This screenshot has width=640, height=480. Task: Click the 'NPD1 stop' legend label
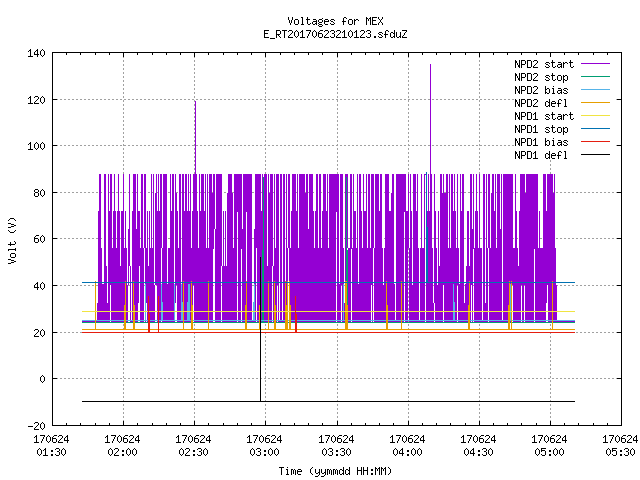[541, 129]
